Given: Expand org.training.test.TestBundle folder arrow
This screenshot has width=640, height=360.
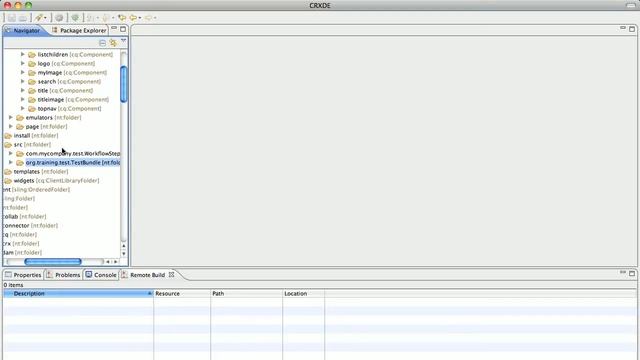Looking at the screenshot, I should click(11, 162).
